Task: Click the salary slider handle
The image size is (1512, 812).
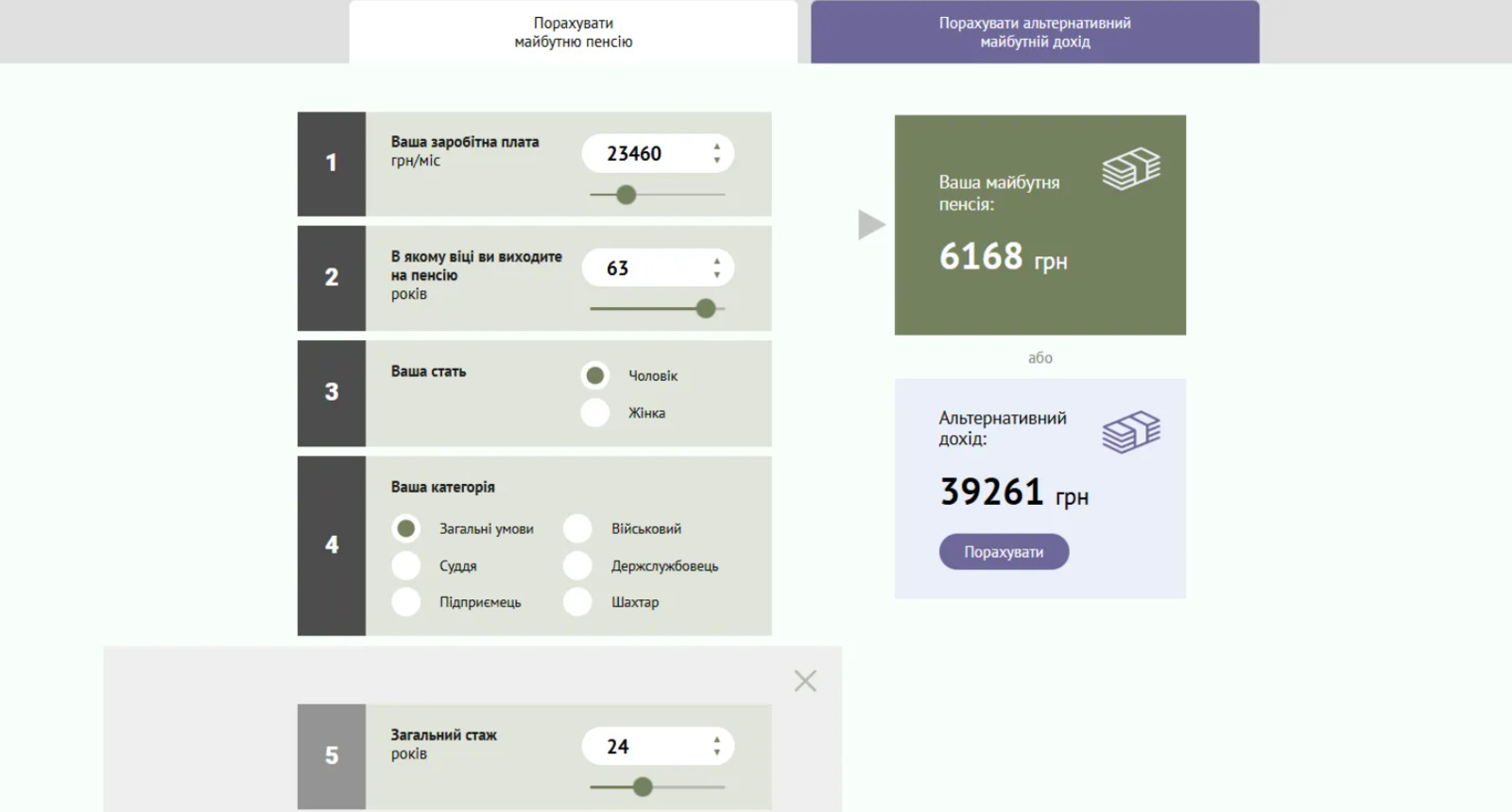Action: pyautogui.click(x=626, y=195)
